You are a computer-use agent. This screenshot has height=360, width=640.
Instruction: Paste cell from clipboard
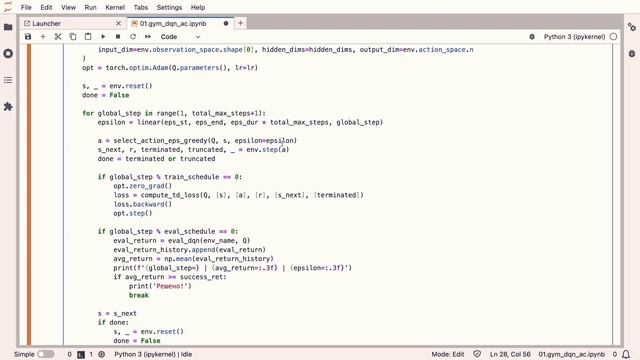click(x=88, y=37)
